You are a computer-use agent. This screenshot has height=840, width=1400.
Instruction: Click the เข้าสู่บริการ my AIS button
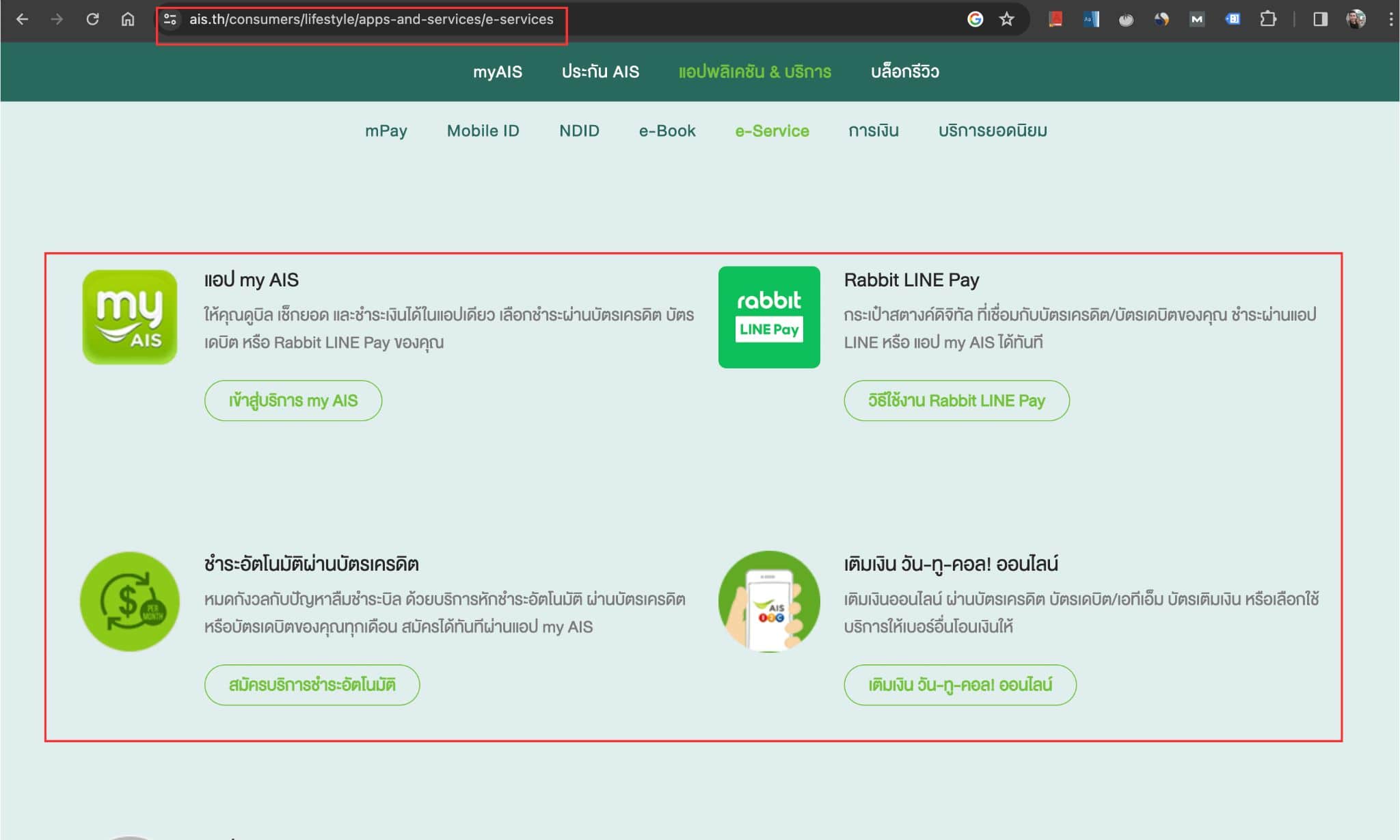pos(293,401)
